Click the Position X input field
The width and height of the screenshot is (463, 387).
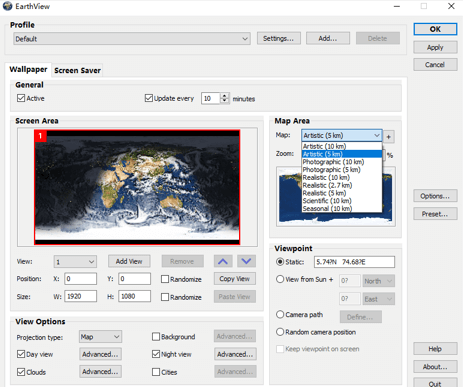[81, 279]
